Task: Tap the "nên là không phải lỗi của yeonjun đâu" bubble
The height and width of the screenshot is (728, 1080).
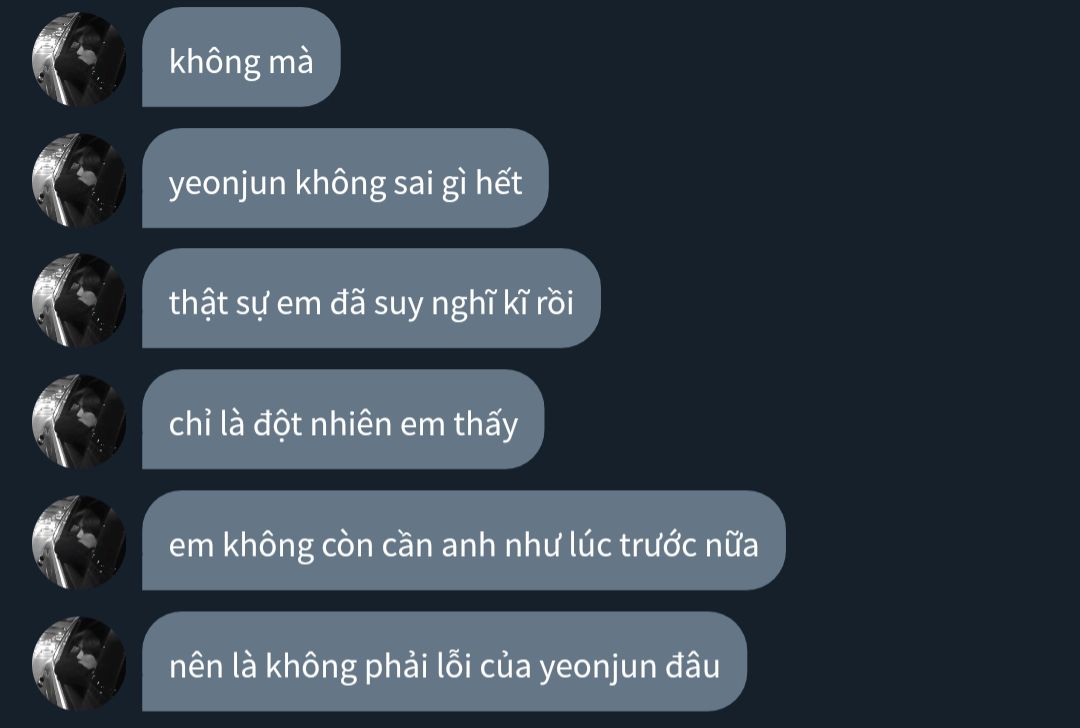Action: click(x=444, y=662)
